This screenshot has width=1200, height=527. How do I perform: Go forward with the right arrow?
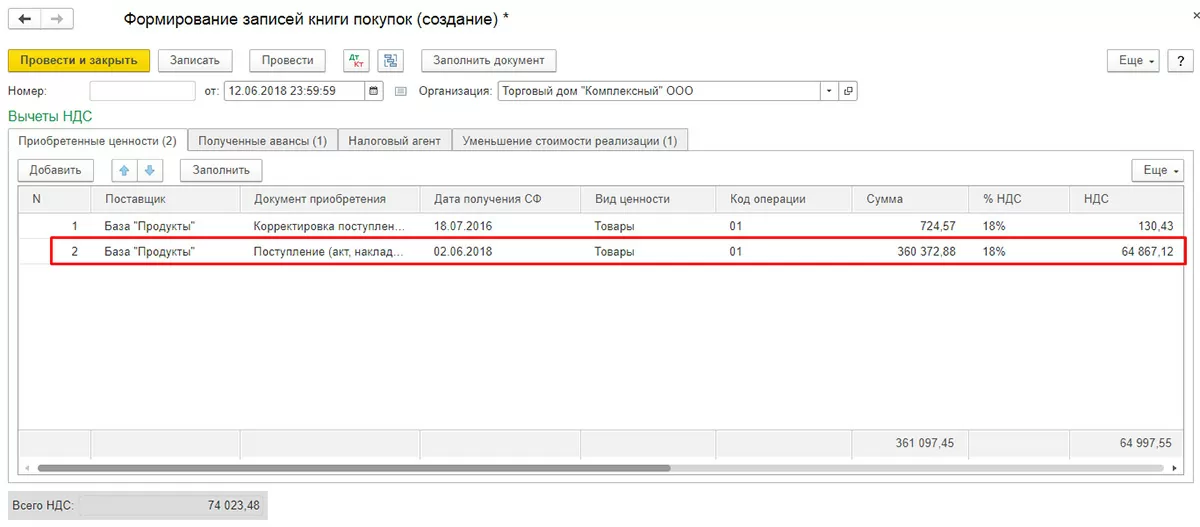56,19
